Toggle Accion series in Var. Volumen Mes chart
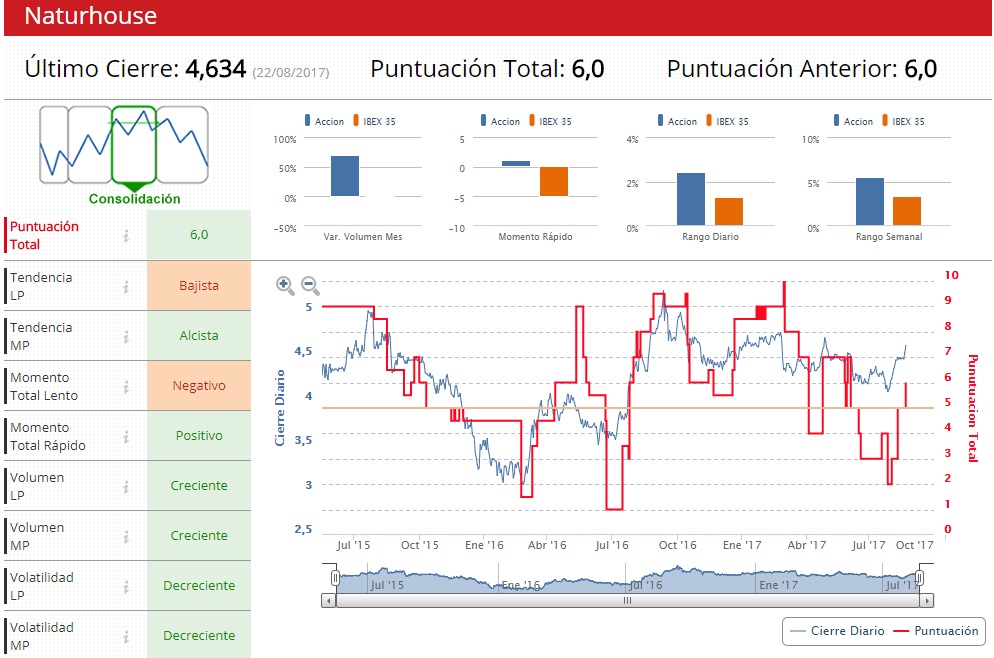The width and height of the screenshot is (994, 658). pos(324,121)
